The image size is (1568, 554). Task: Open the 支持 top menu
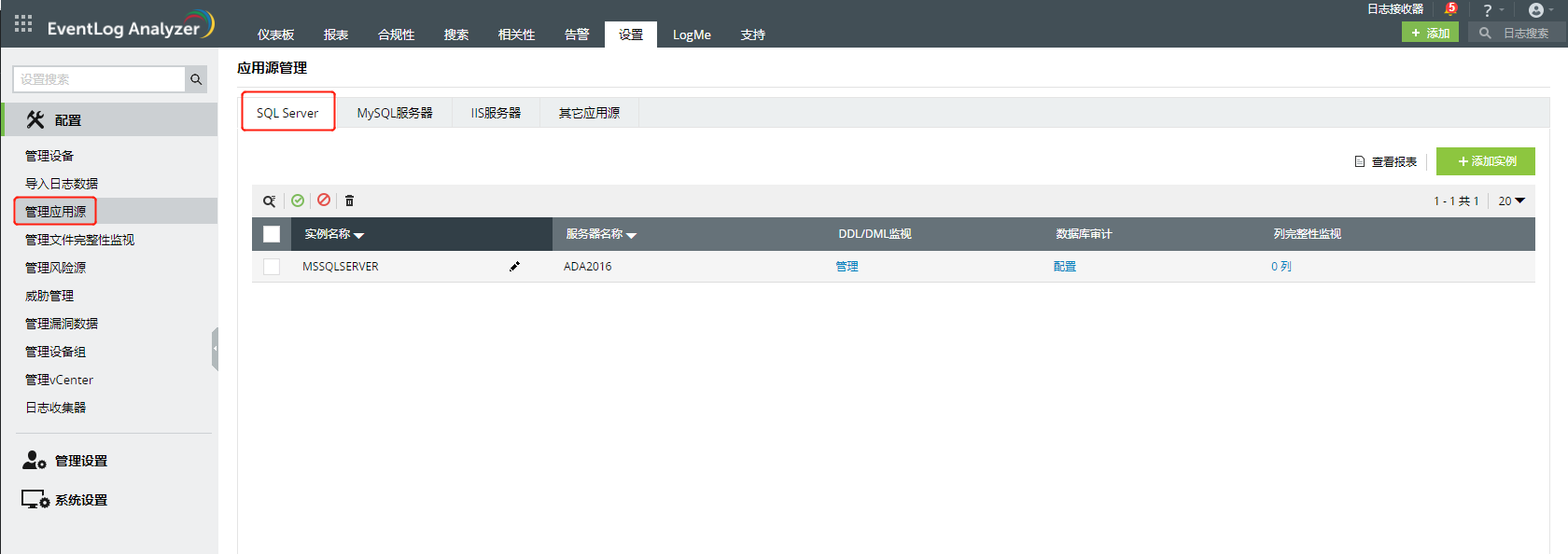coord(753,35)
